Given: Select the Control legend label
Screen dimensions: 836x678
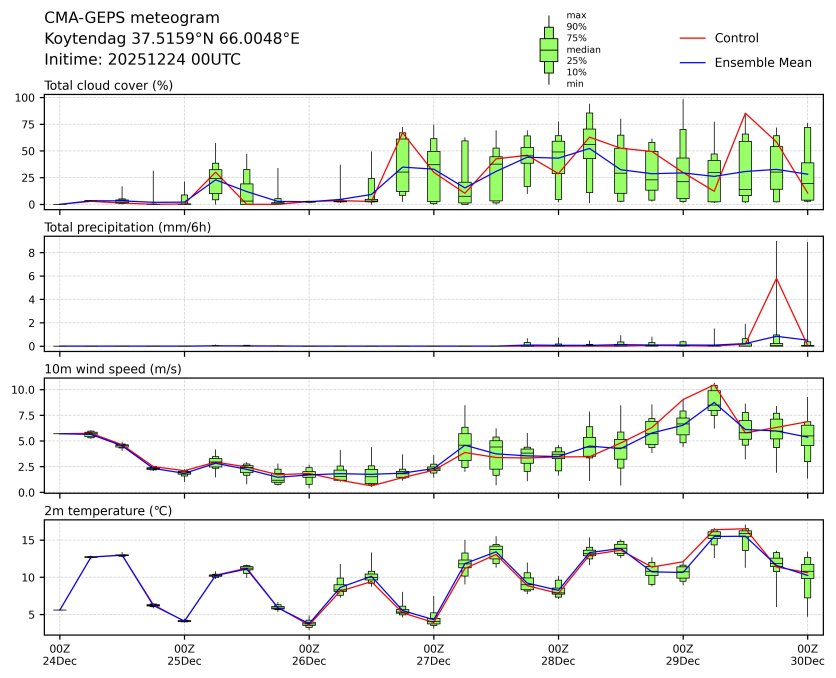Looking at the screenshot, I should coord(736,38).
